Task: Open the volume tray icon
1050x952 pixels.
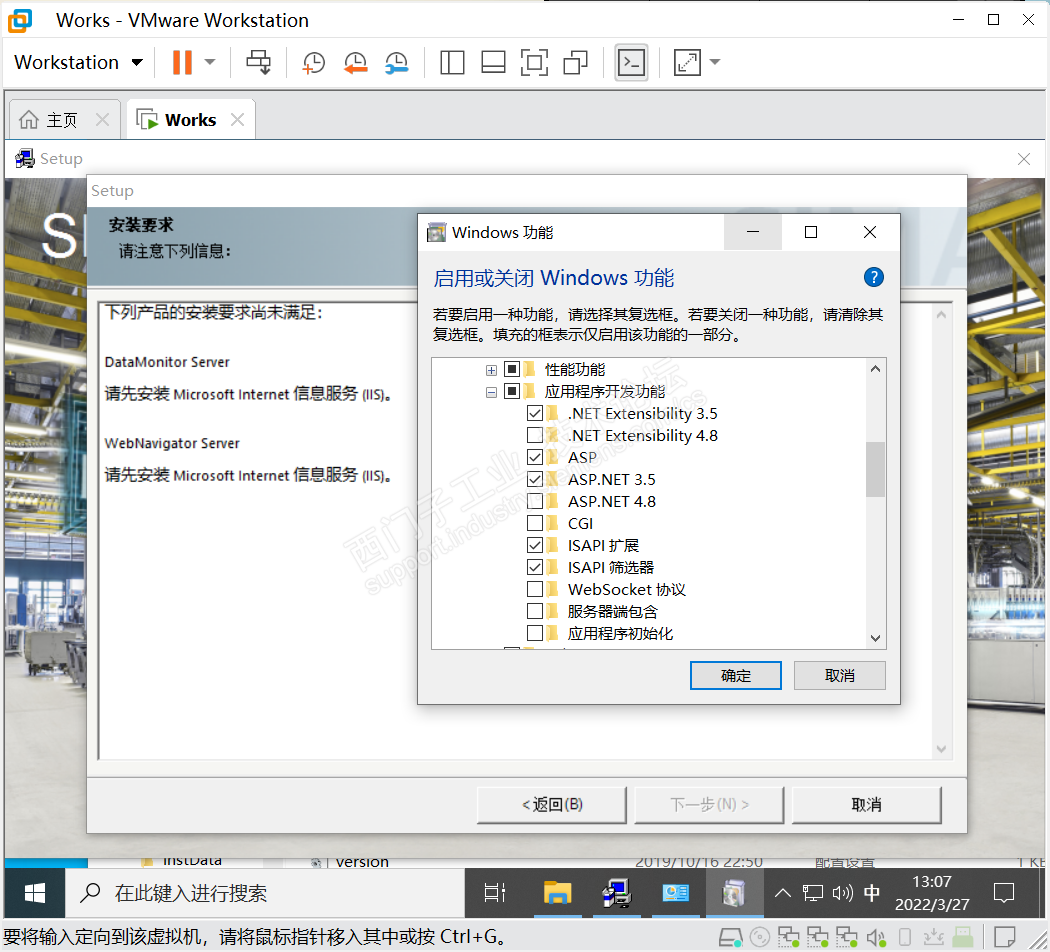Action: (842, 893)
